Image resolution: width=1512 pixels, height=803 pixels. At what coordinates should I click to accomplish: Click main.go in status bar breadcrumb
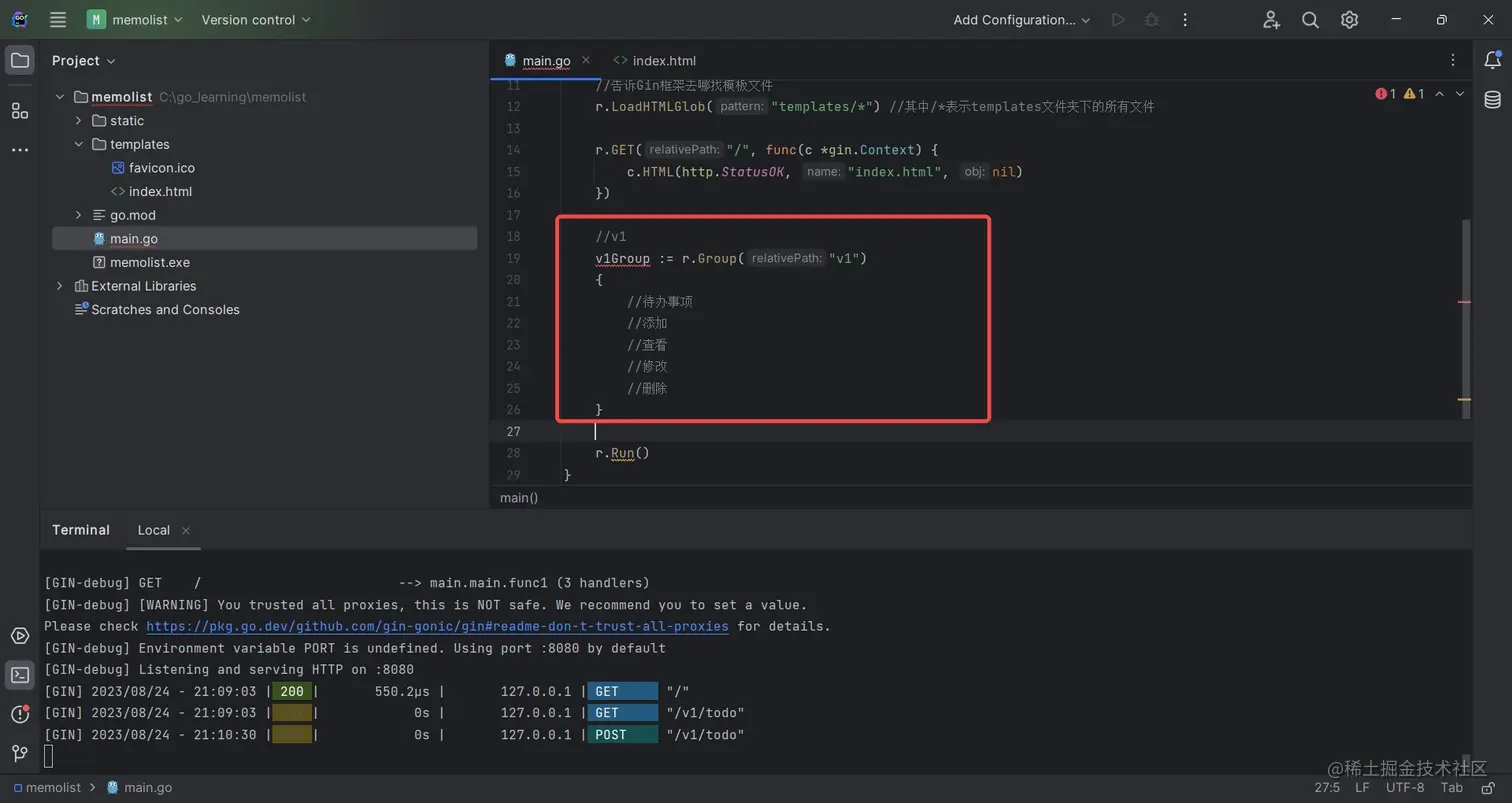click(139, 787)
